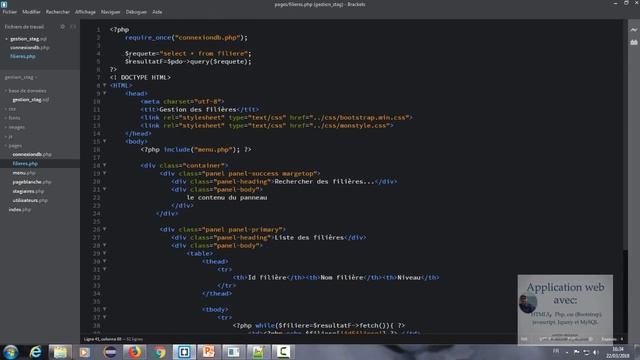Open the media player taskbar icon
This screenshot has width=640, height=360.
tap(84, 352)
